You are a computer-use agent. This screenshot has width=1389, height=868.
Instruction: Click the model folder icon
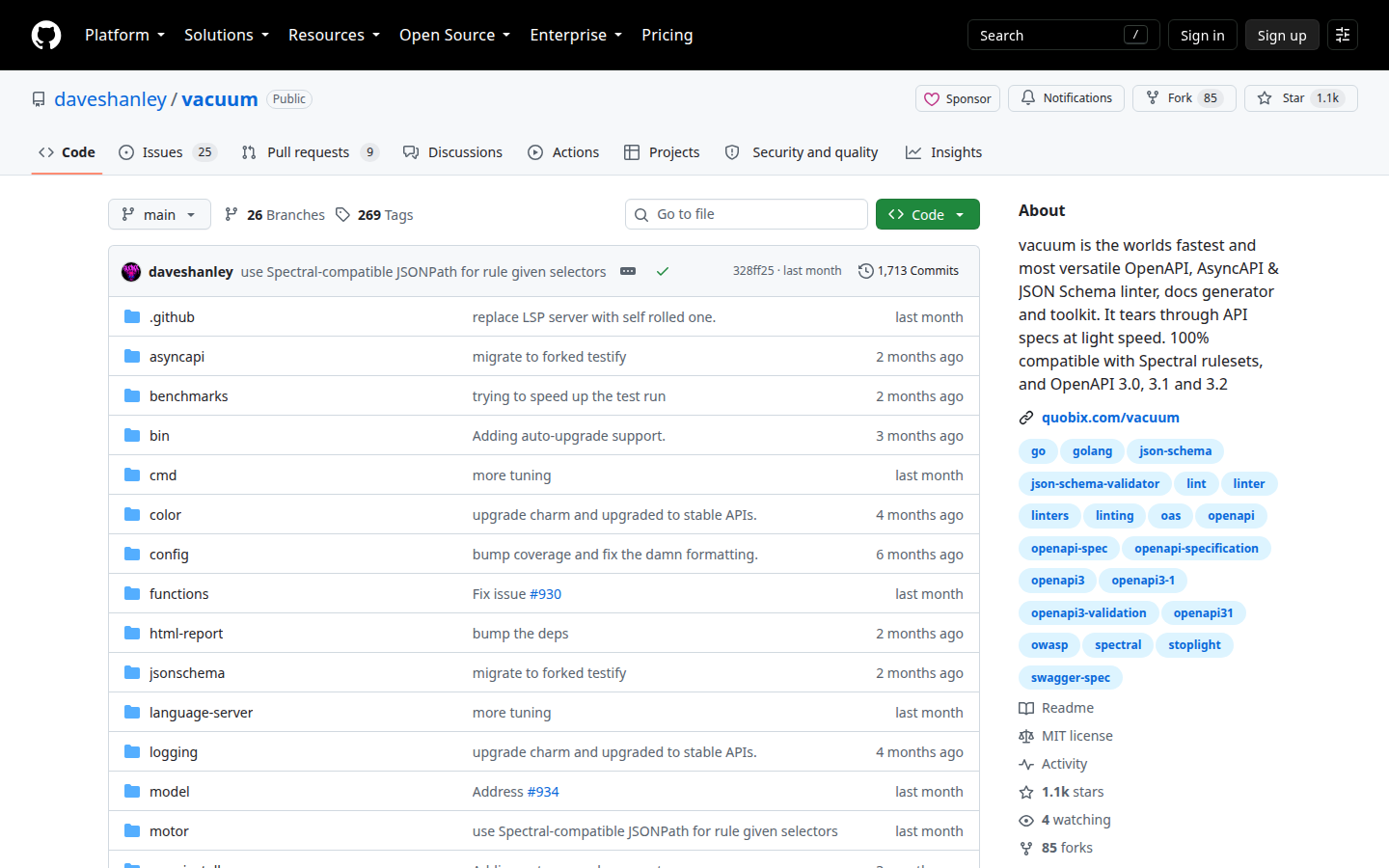pos(132,791)
